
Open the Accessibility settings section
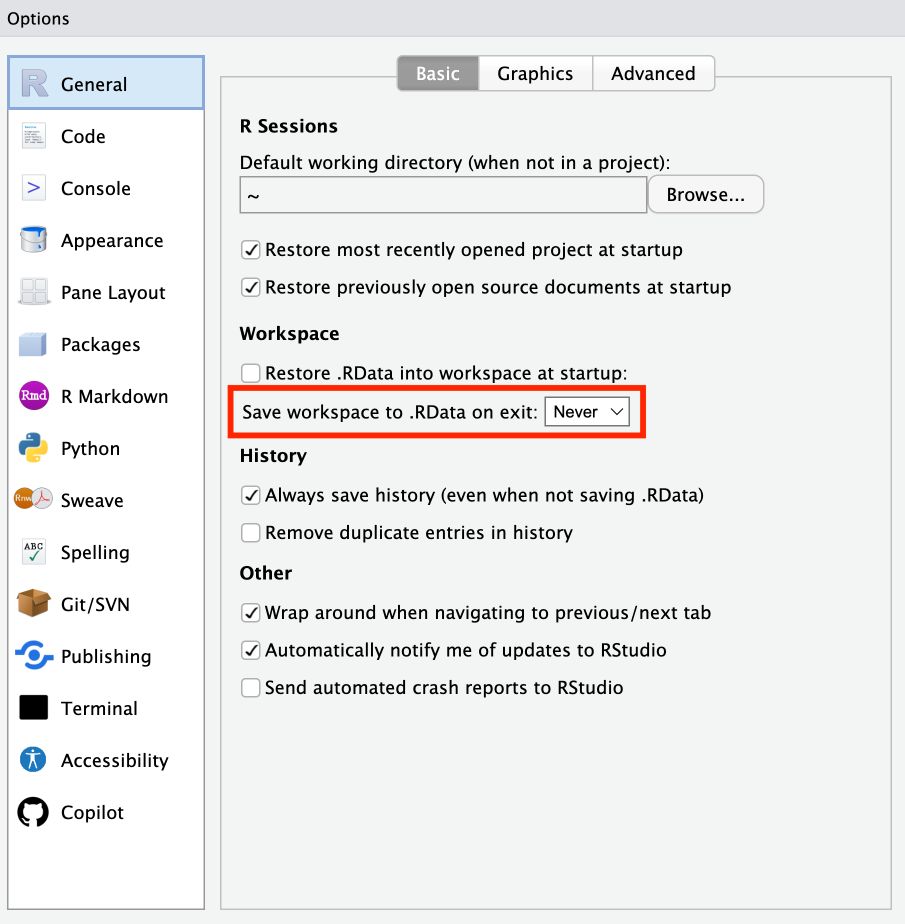point(114,761)
